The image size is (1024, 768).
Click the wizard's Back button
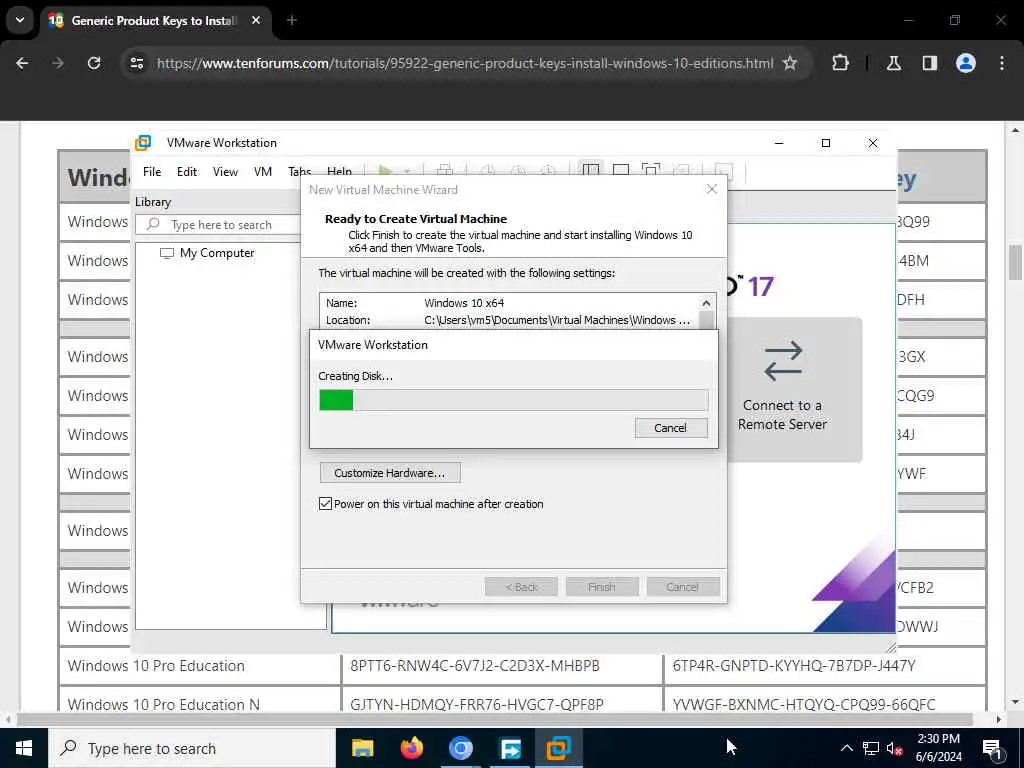tap(521, 586)
